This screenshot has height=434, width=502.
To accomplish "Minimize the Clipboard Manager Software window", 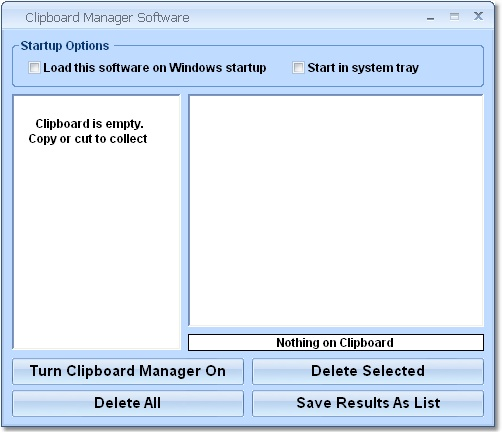I will (x=430, y=17).
